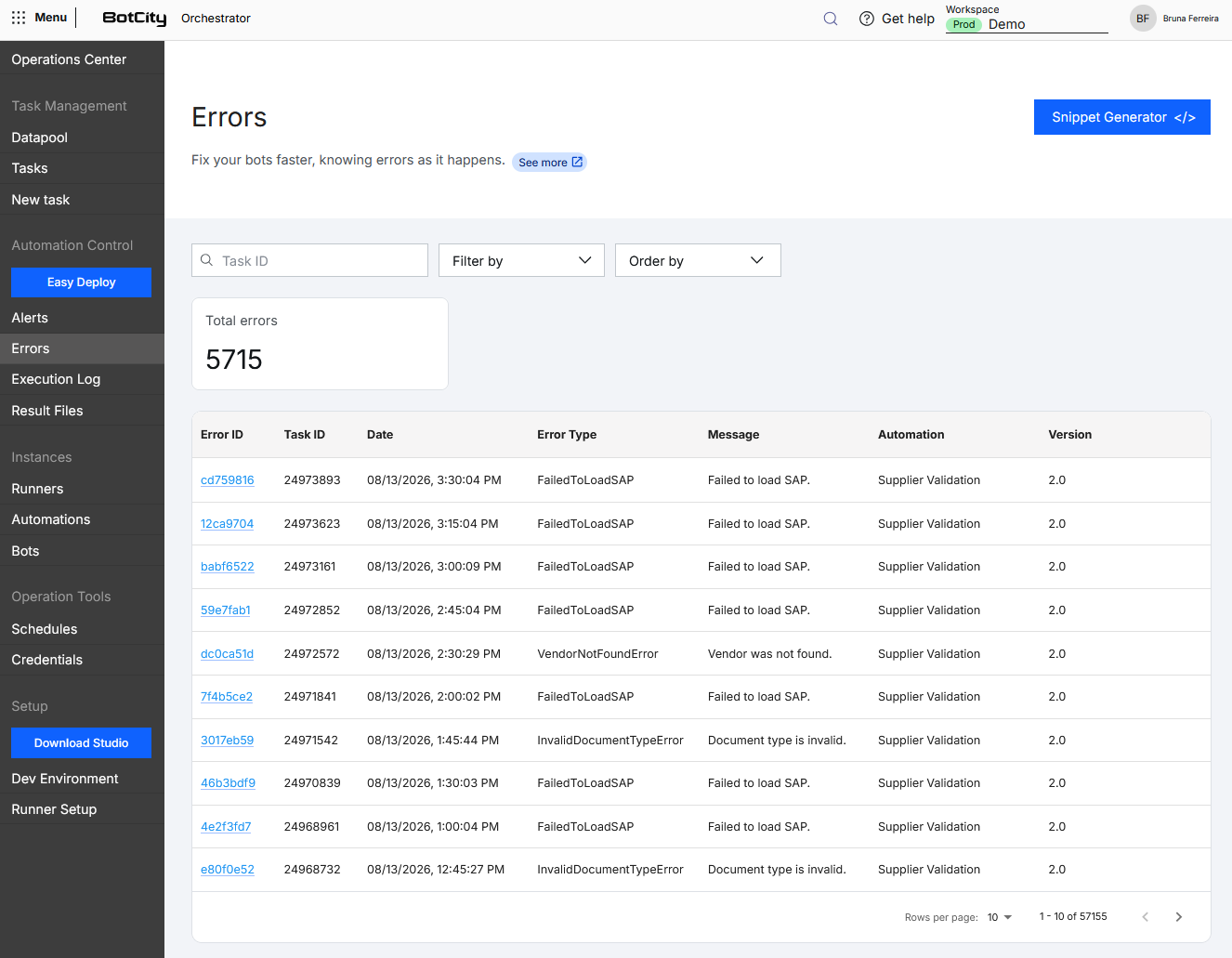Viewport: 1232px width, 958px height.
Task: Click the external link icon in See more
Action: pyautogui.click(x=577, y=162)
